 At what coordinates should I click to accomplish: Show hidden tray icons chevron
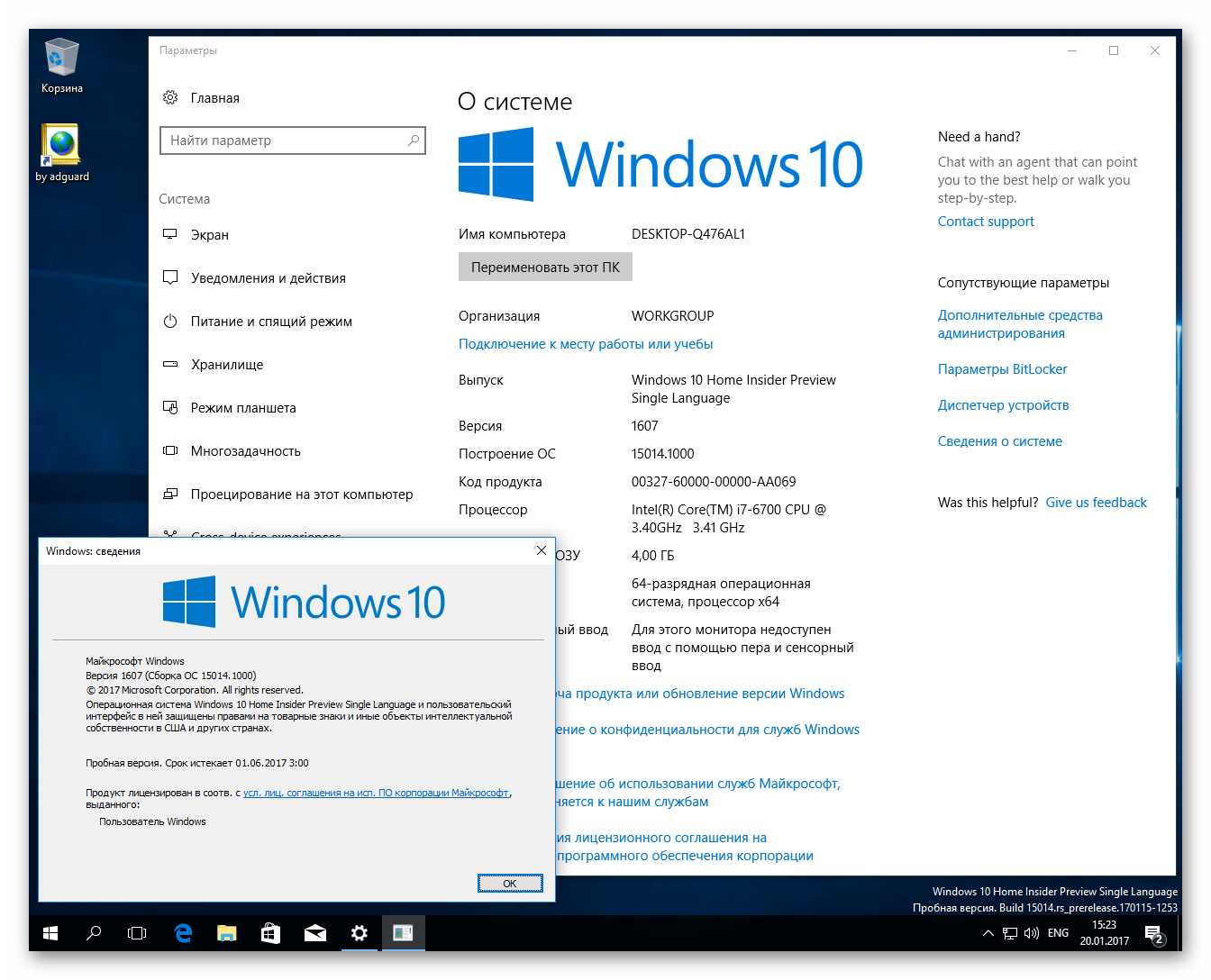pyautogui.click(x=988, y=933)
